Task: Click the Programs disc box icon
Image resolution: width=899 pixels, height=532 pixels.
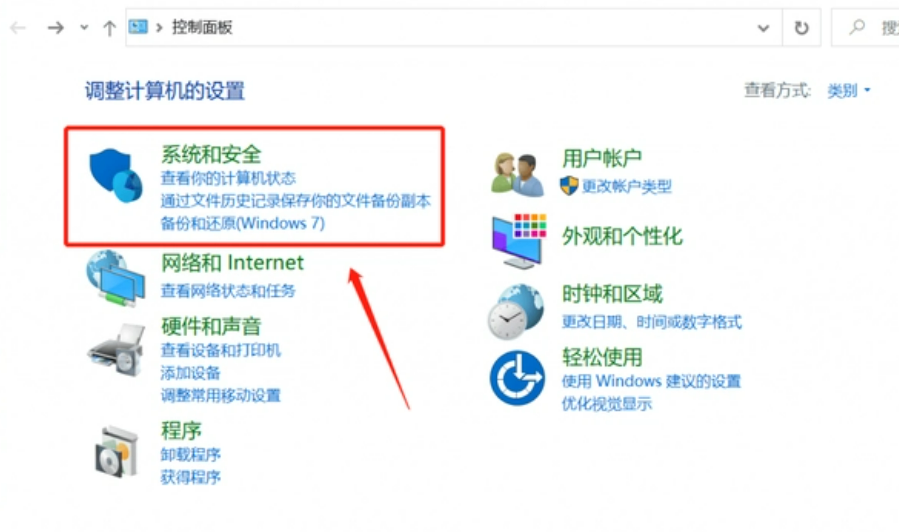Action: pyautogui.click(x=116, y=452)
